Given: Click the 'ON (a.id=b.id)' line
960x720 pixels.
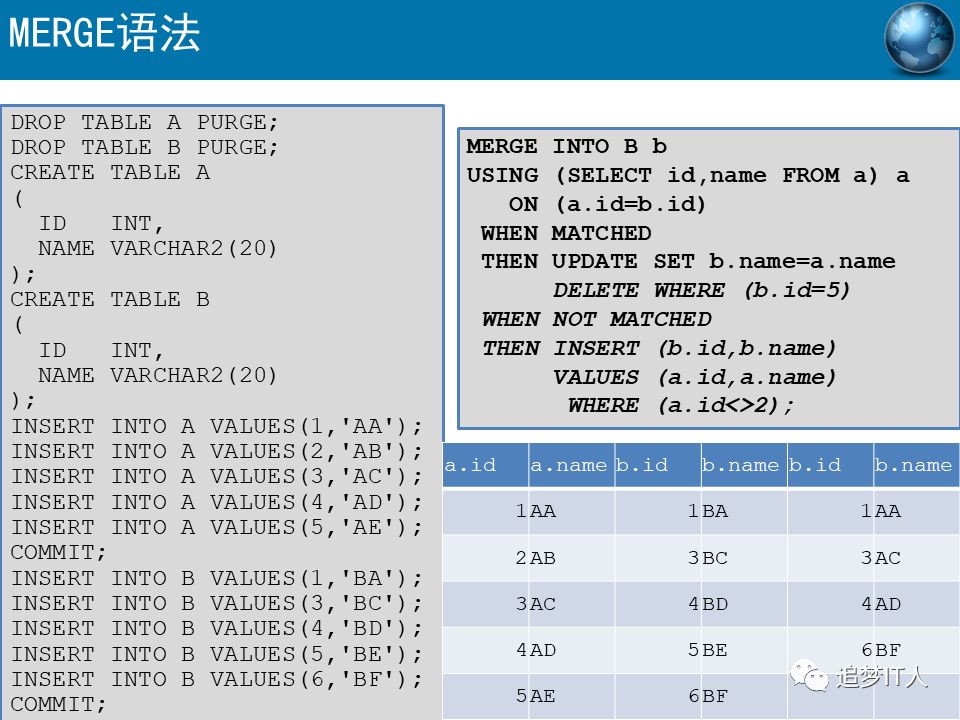Looking at the screenshot, I should 607,204.
